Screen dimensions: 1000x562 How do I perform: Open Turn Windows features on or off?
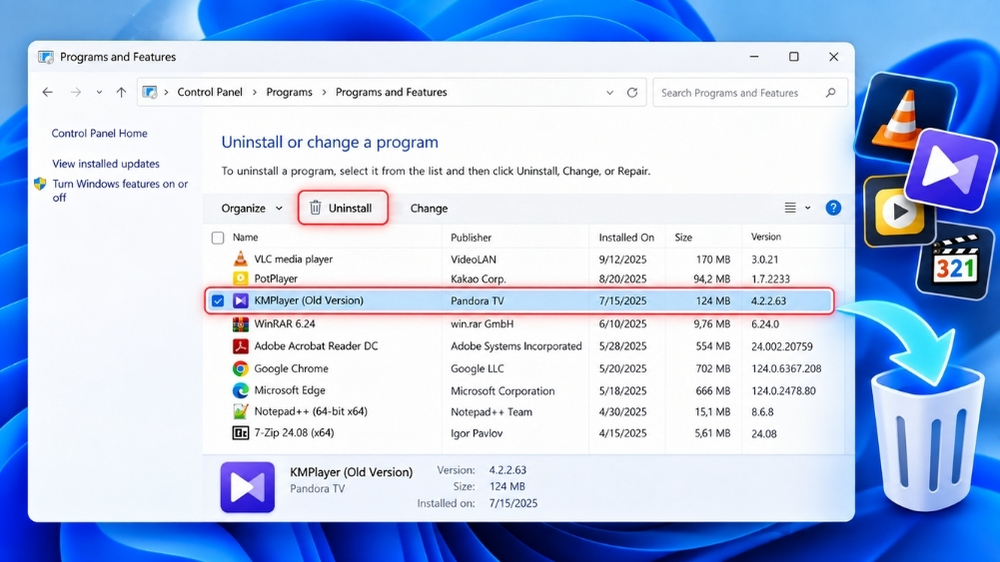point(120,191)
